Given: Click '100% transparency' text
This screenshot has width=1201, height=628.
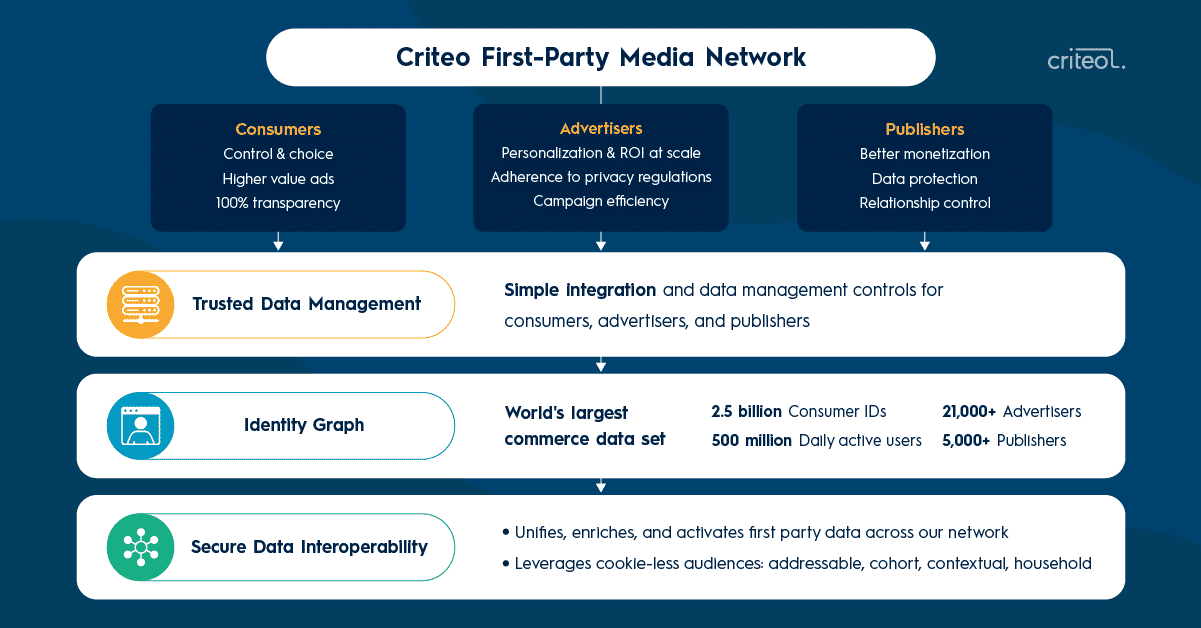Looking at the screenshot, I should (278, 203).
